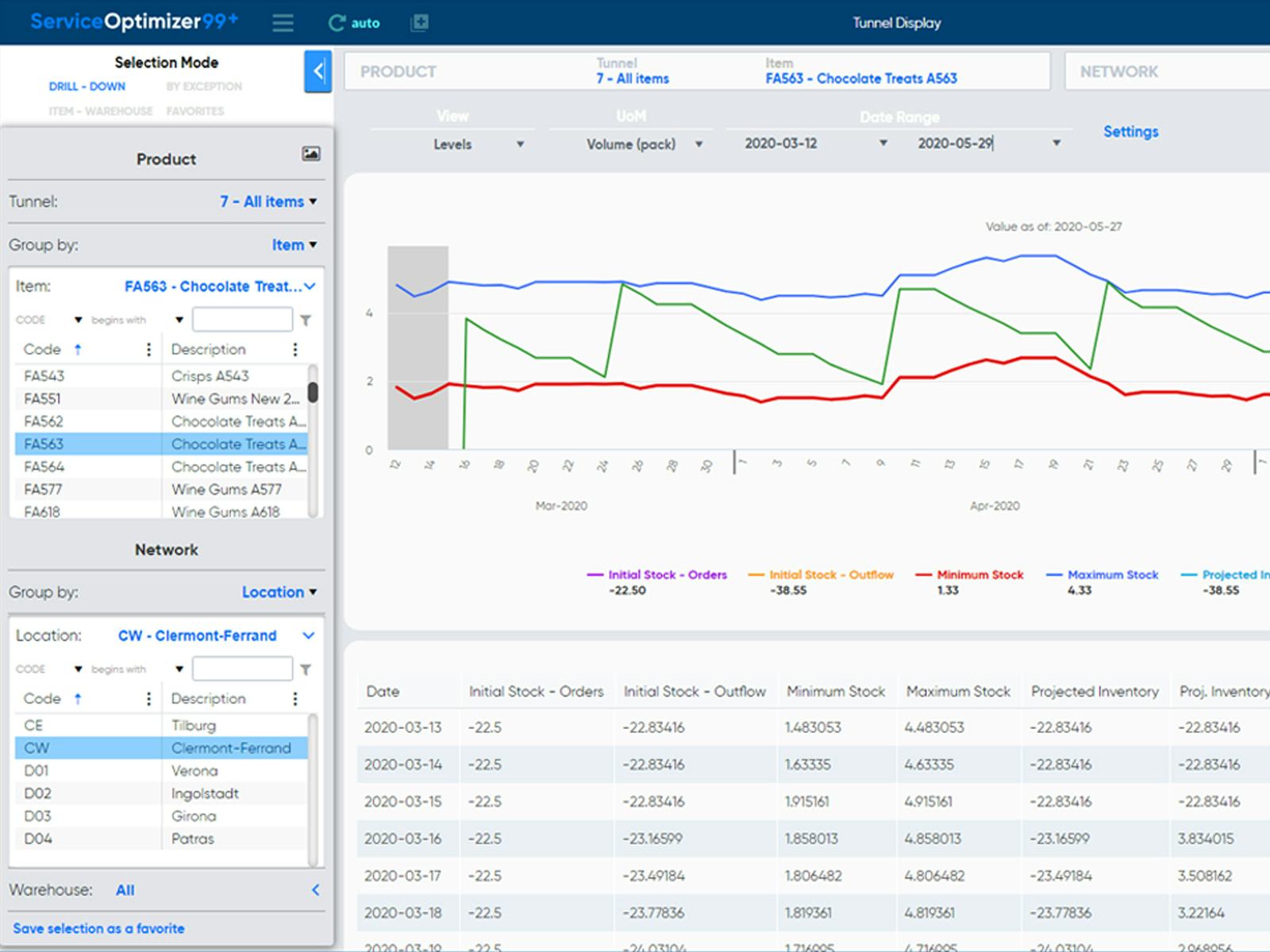Image resolution: width=1270 pixels, height=952 pixels.
Task: Open column options for item Description
Action: pyautogui.click(x=295, y=350)
